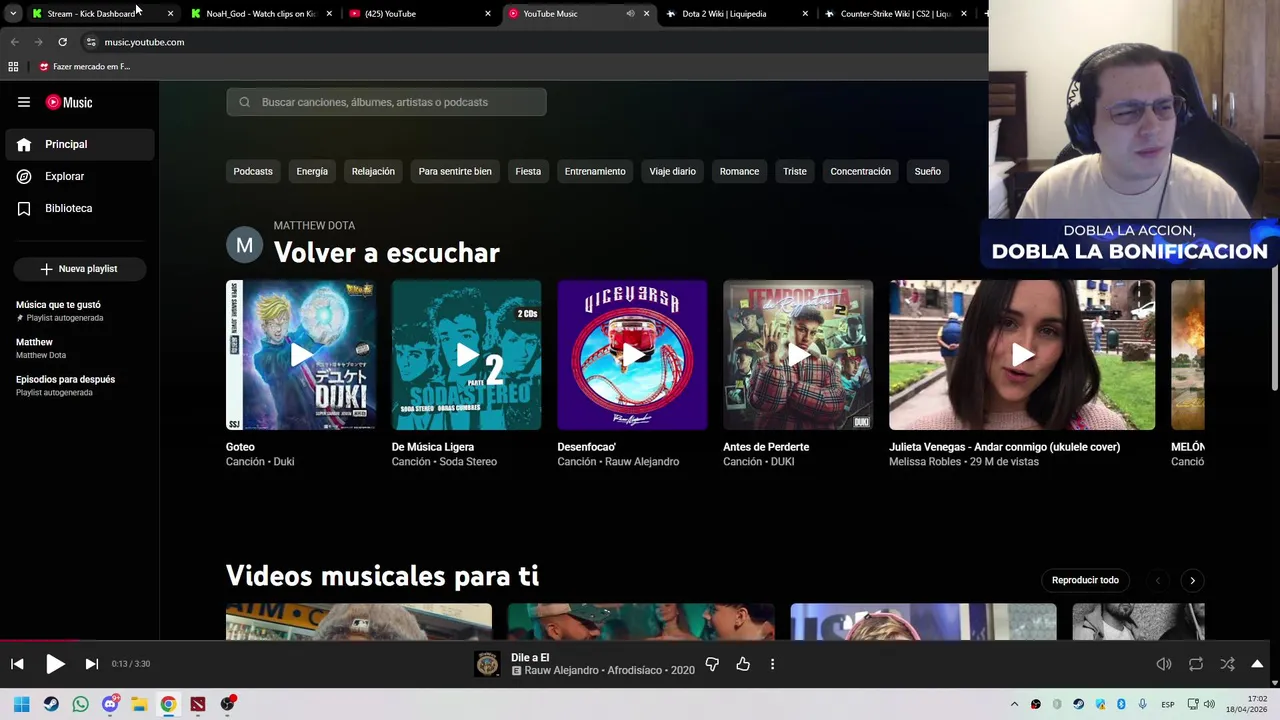Play the Antes de Perderte thumbnail
Image resolution: width=1280 pixels, height=720 pixels.
(x=798, y=355)
